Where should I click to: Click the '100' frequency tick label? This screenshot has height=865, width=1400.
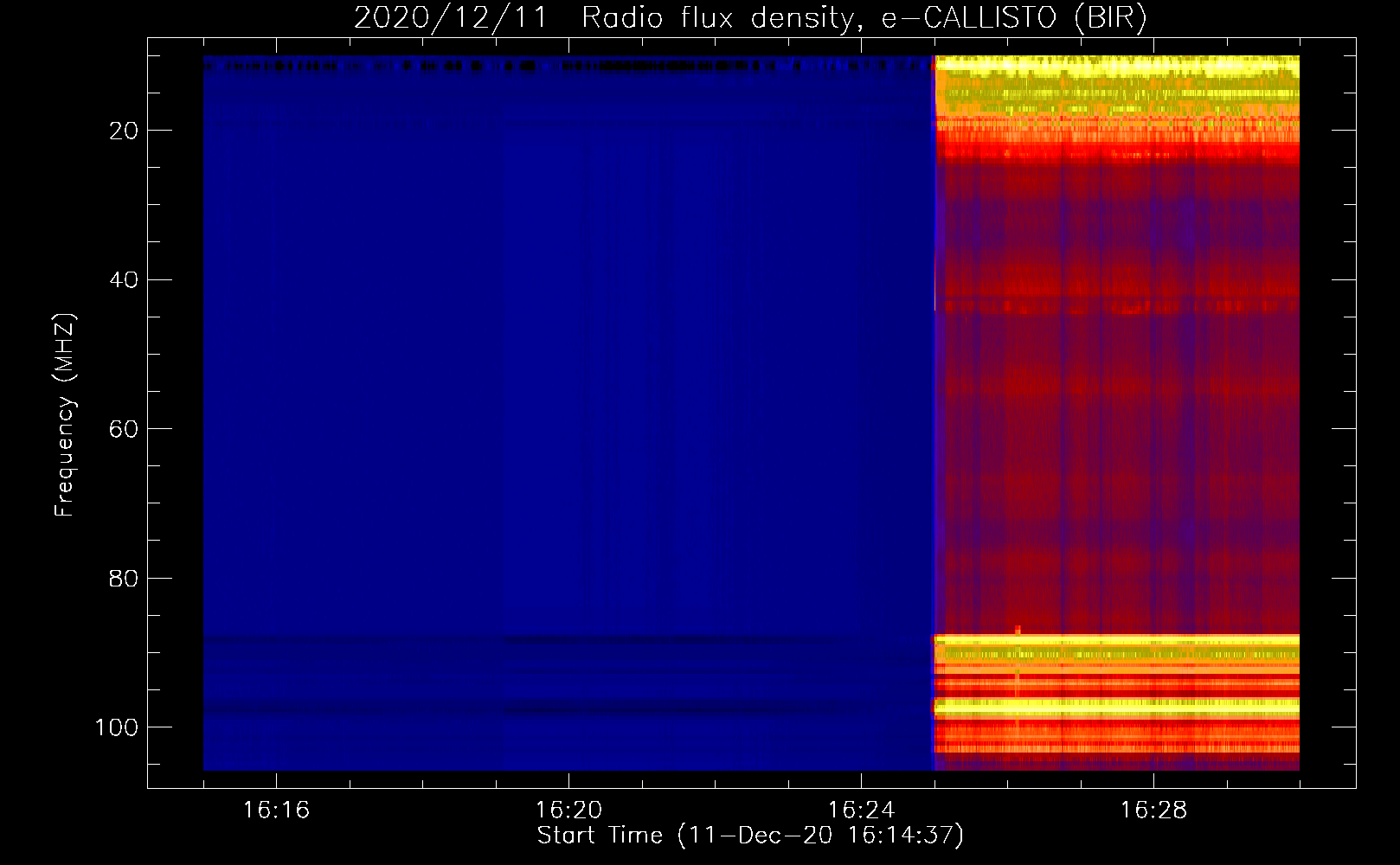117,727
